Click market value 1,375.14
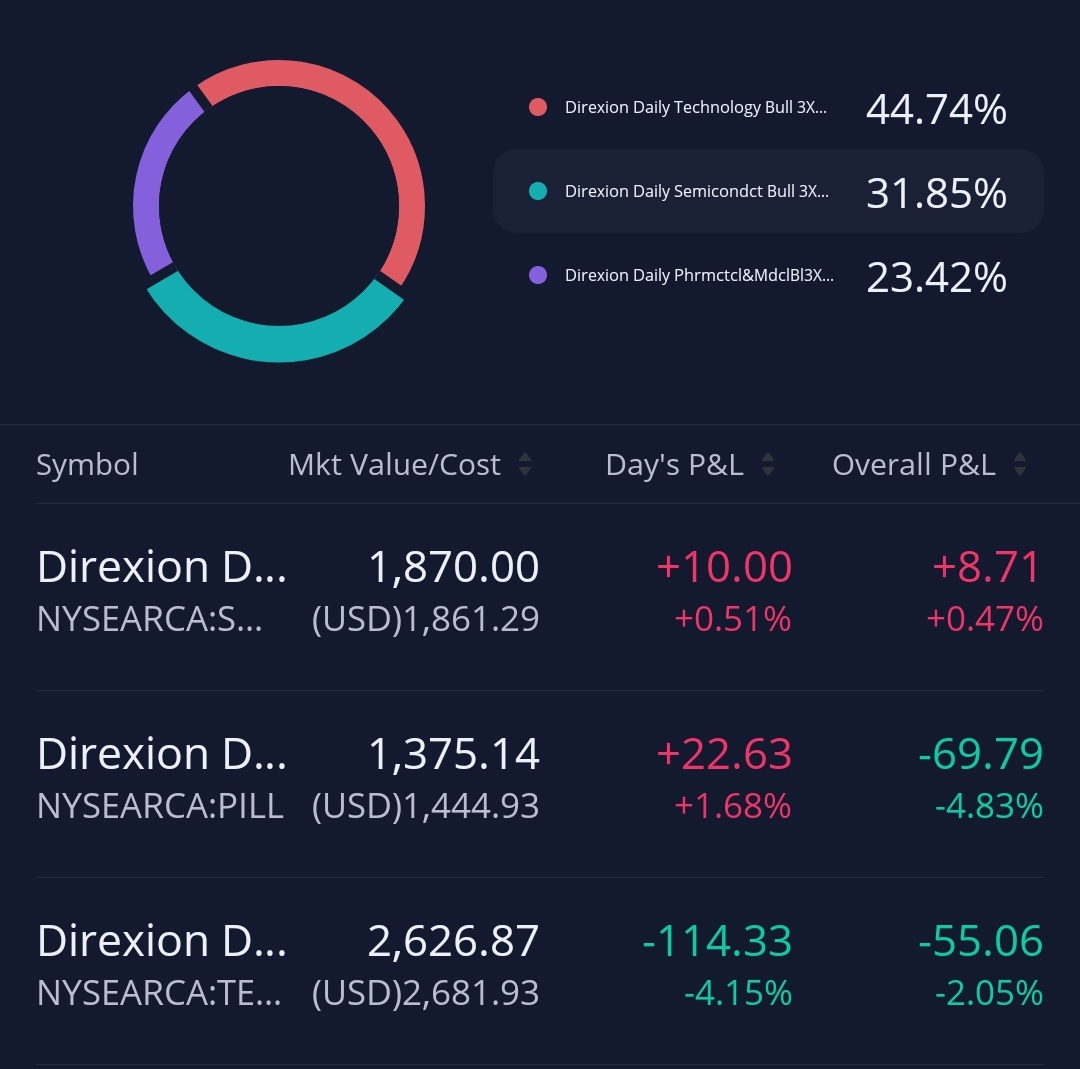Screen dimensions: 1080x1069 tap(454, 754)
